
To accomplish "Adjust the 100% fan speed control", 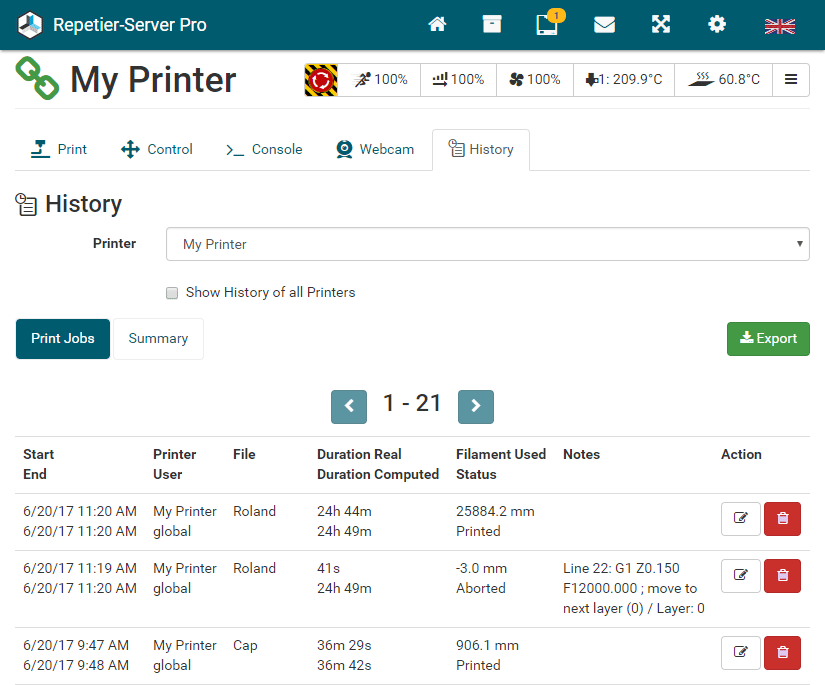I will click(x=534, y=80).
